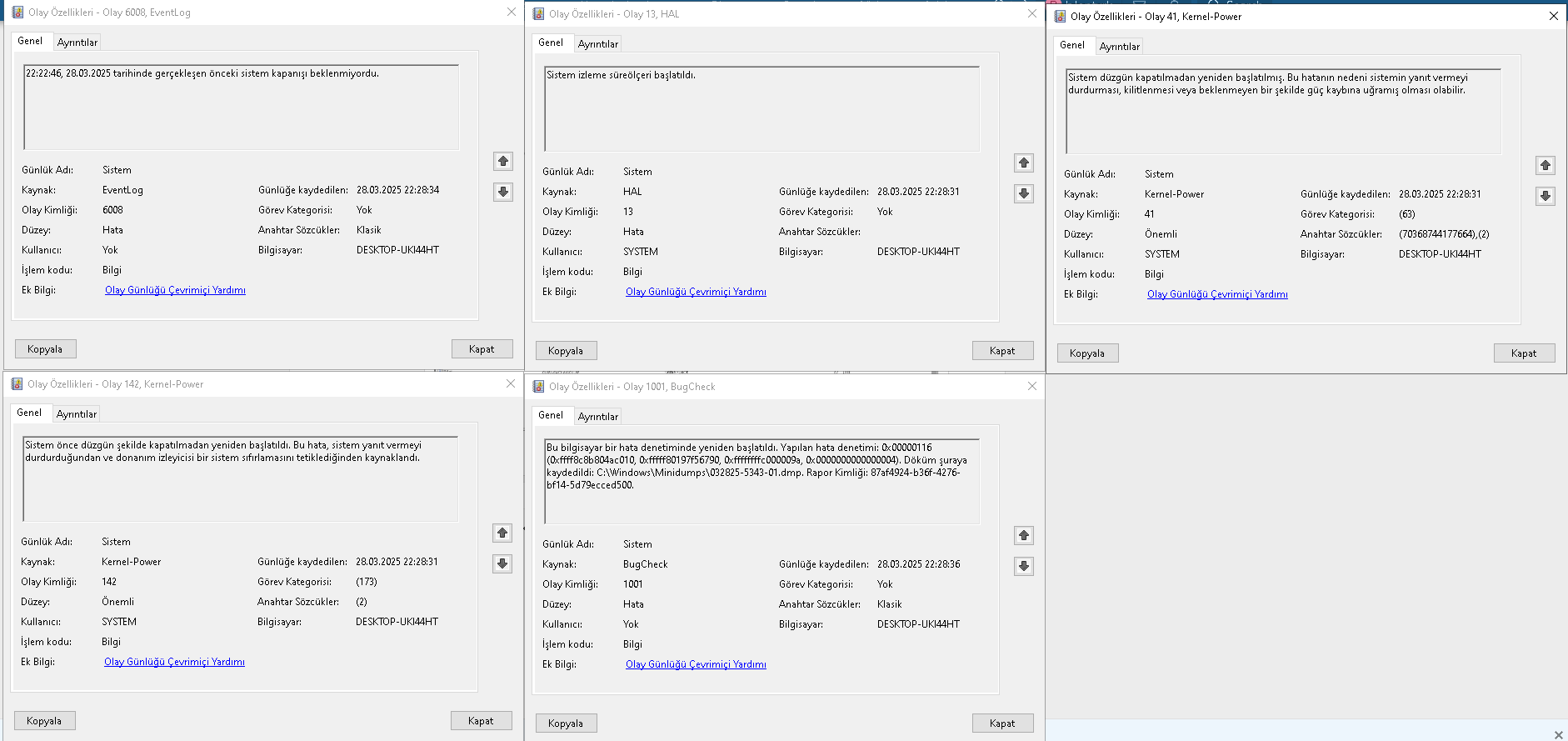This screenshot has width=1568, height=741.
Task: Click Kaynak value 'BugCheck' in Olay 1001 window
Action: tap(646, 564)
